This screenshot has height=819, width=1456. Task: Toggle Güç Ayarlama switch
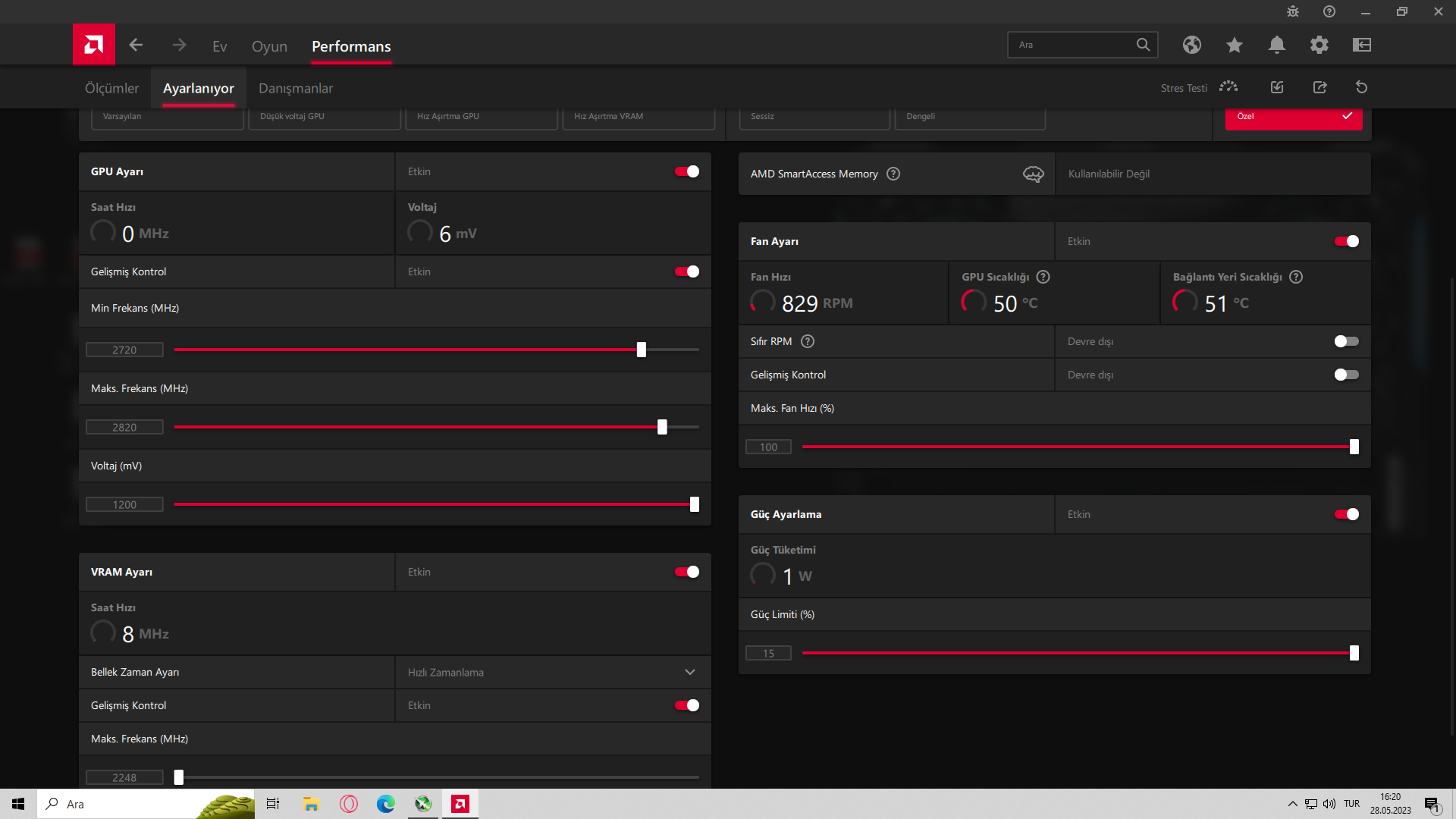pos(1347,514)
